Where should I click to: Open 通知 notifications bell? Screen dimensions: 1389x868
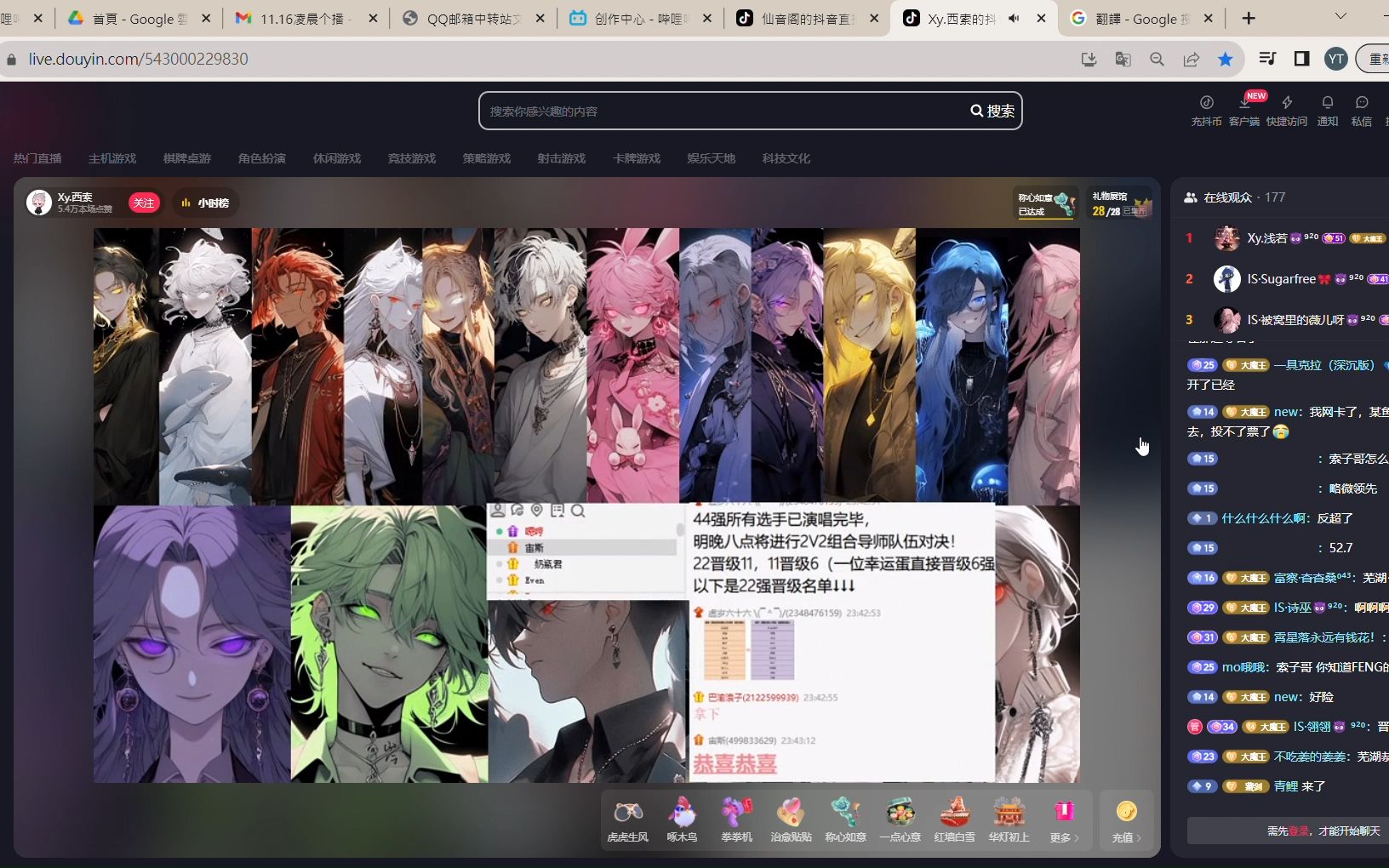(1328, 111)
